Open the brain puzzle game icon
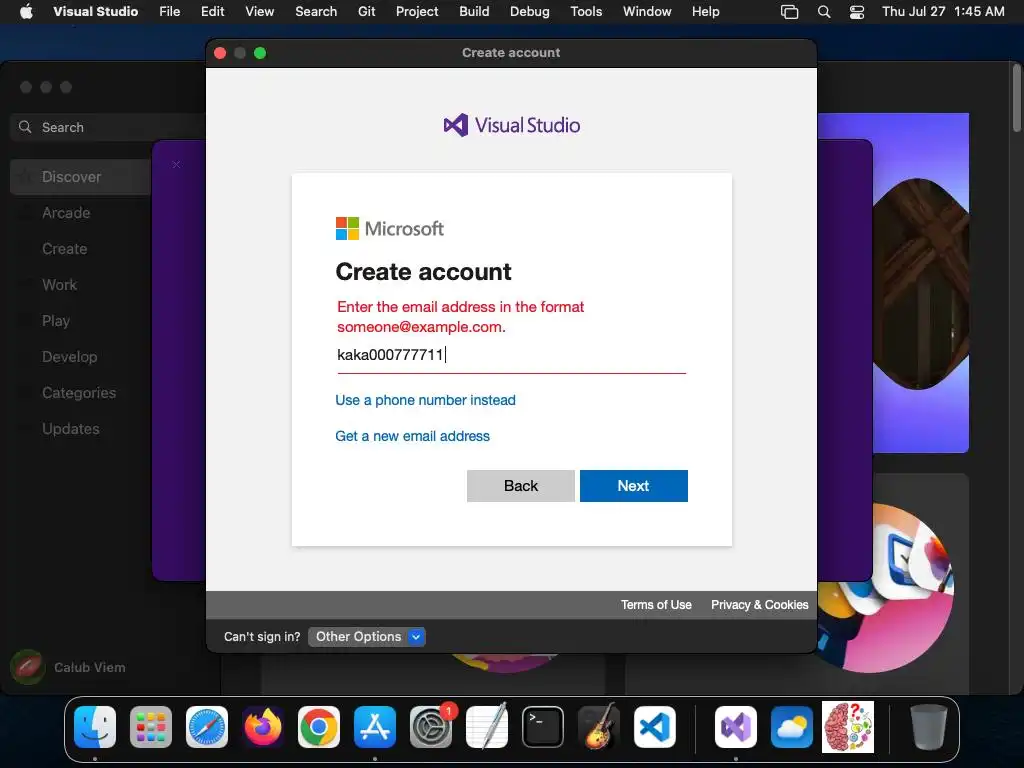The width and height of the screenshot is (1024, 768). 848,727
